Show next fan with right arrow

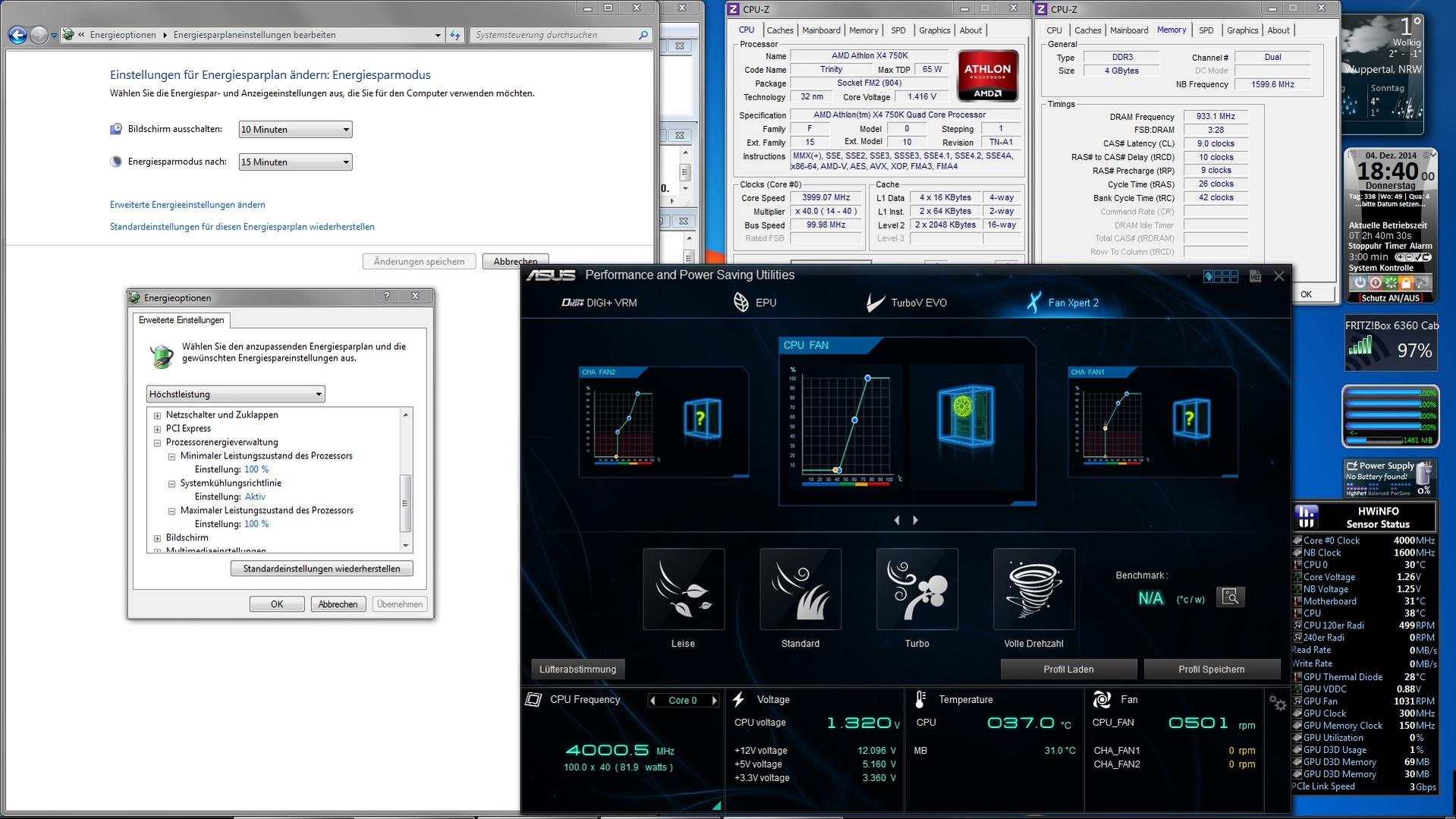point(915,520)
